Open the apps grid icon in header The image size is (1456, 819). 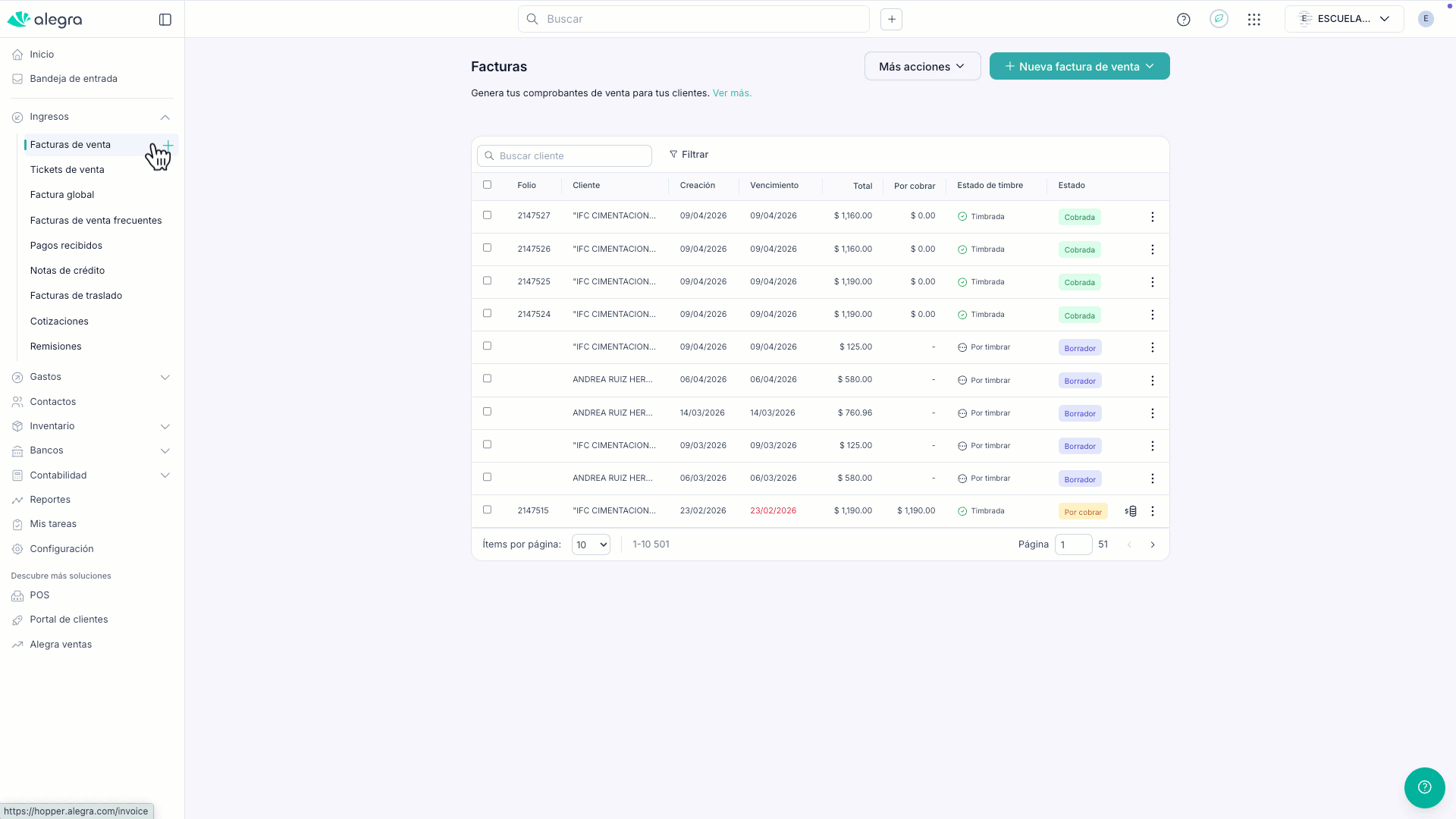point(1254,20)
